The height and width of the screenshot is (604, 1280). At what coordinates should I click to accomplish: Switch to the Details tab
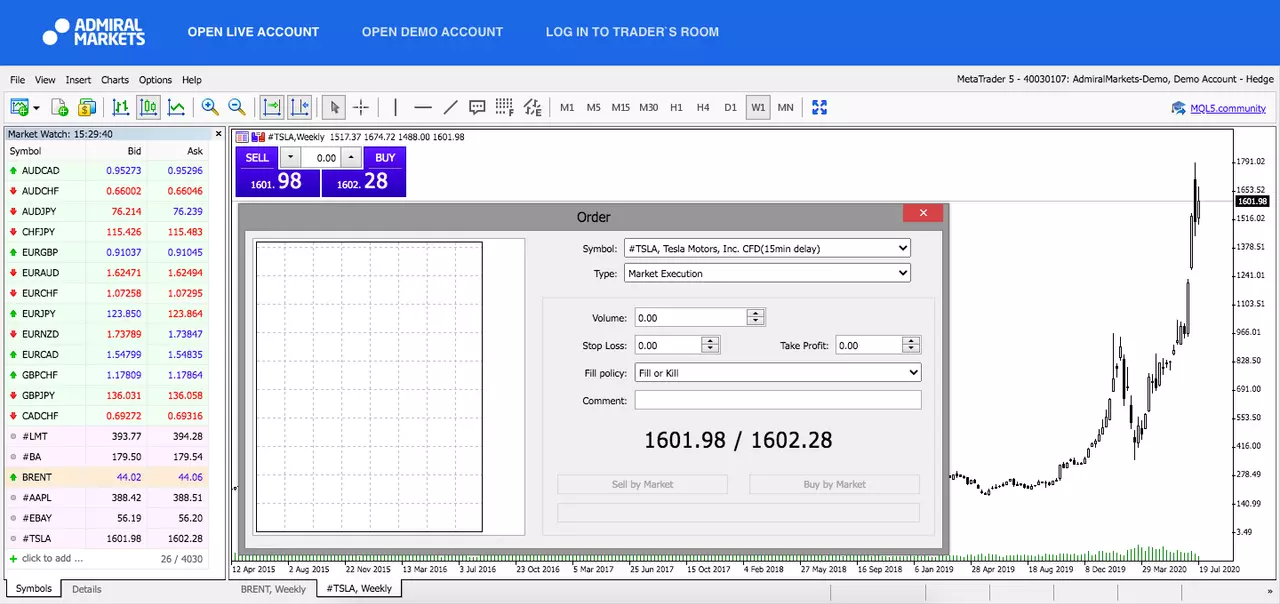(x=87, y=589)
